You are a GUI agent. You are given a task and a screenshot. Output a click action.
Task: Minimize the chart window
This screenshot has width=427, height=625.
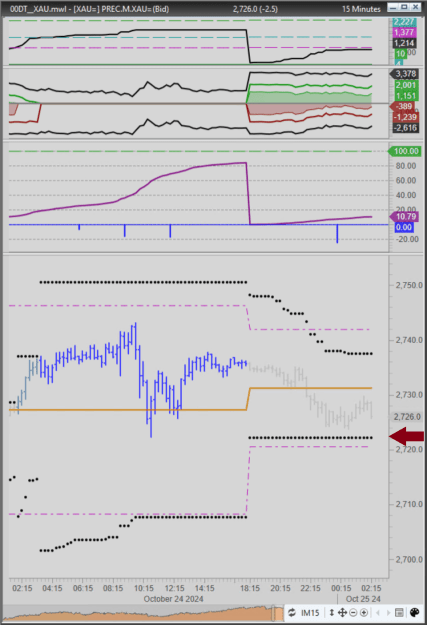pyautogui.click(x=393, y=7)
